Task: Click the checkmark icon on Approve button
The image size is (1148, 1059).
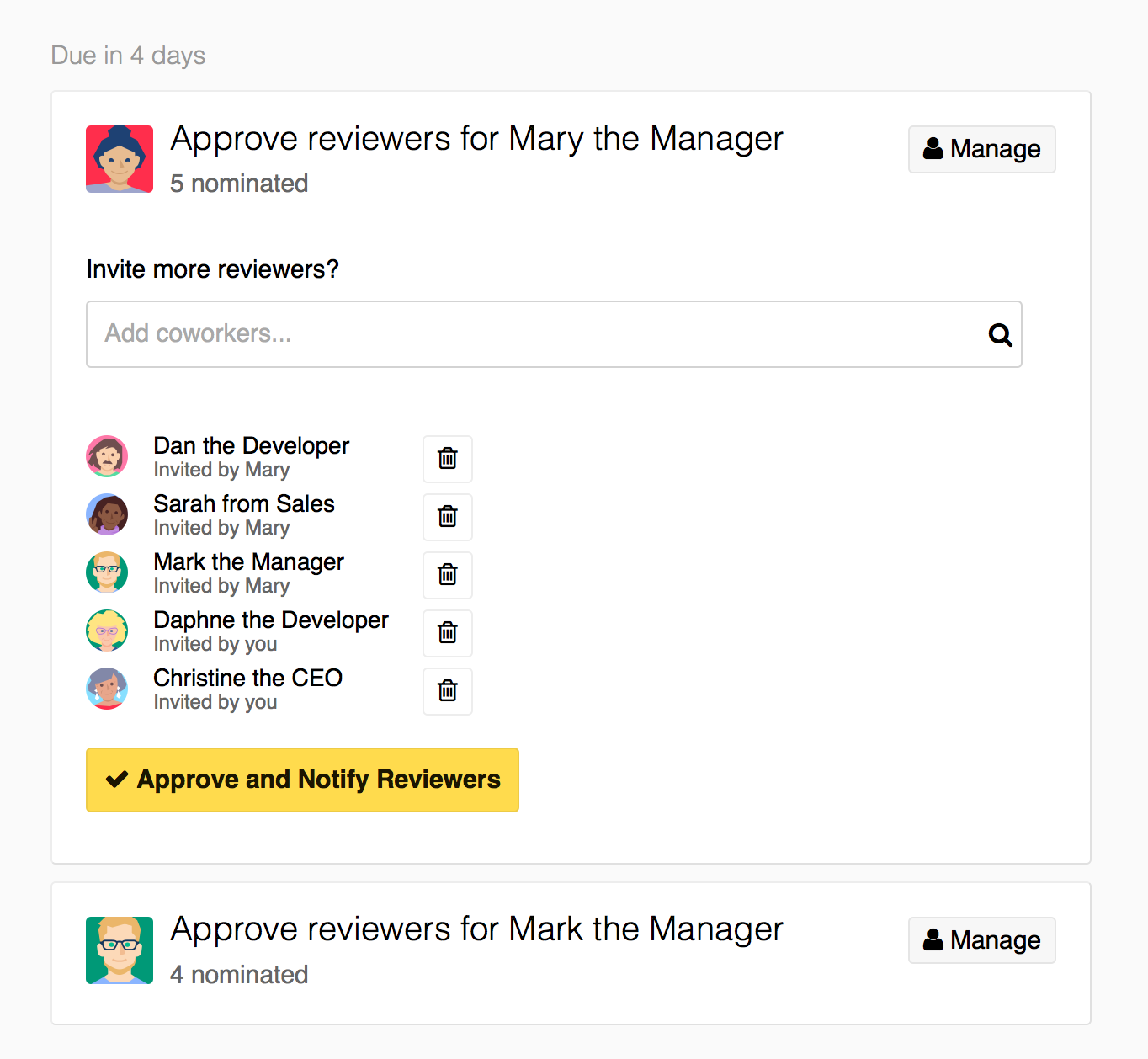Action: (117, 779)
